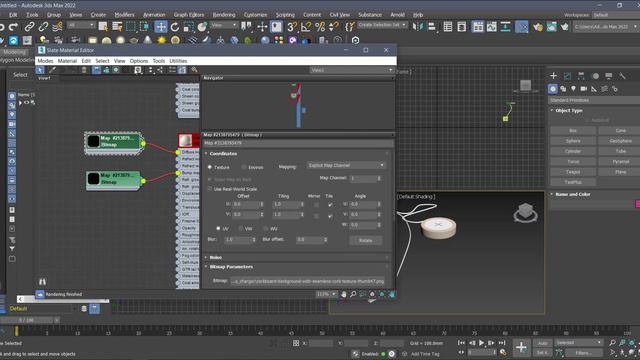Click the Set Key plus button near timeline

(521, 347)
